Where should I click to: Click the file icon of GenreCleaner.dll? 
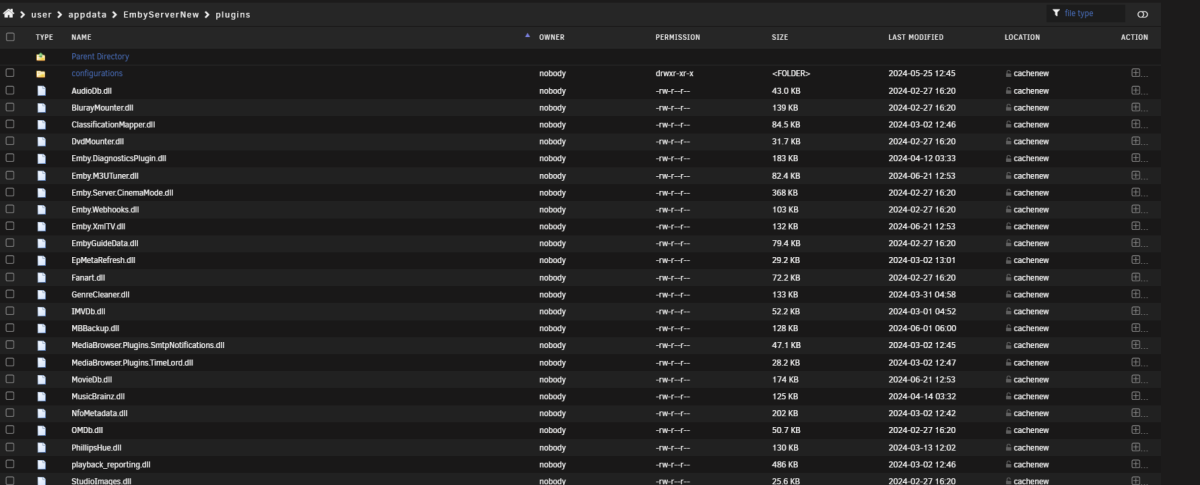pyautogui.click(x=41, y=295)
